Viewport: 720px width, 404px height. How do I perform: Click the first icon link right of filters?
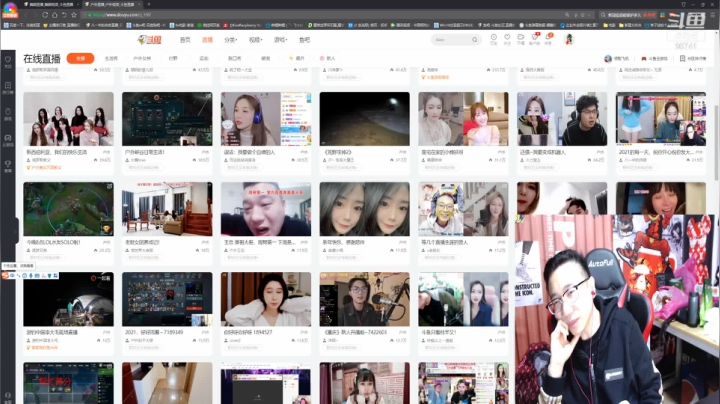[x=617, y=58]
